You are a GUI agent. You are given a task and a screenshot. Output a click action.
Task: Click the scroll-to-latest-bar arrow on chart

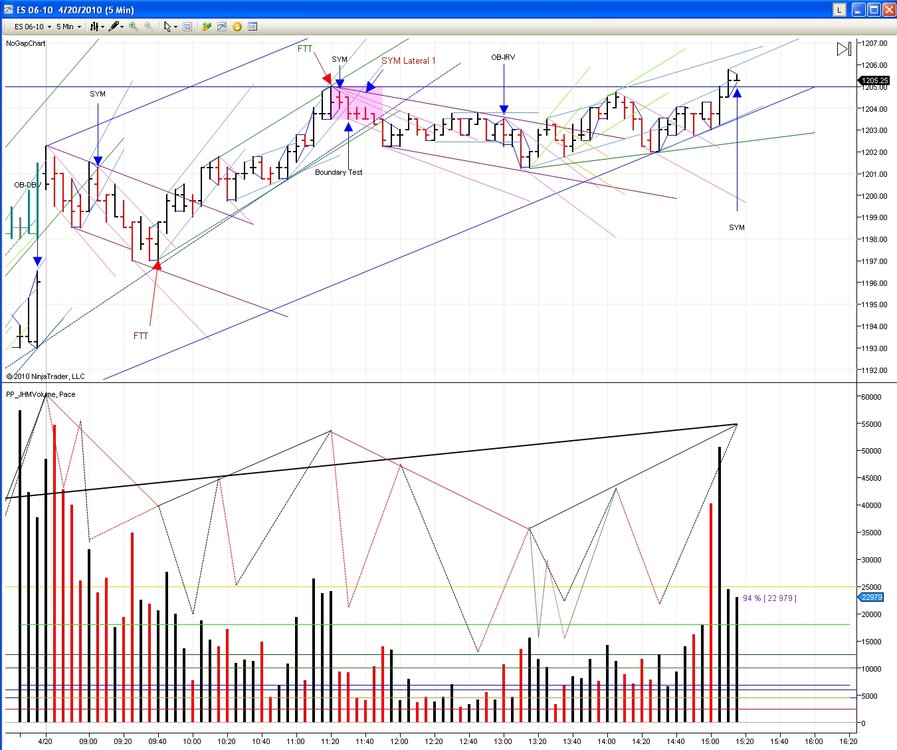tap(844, 49)
